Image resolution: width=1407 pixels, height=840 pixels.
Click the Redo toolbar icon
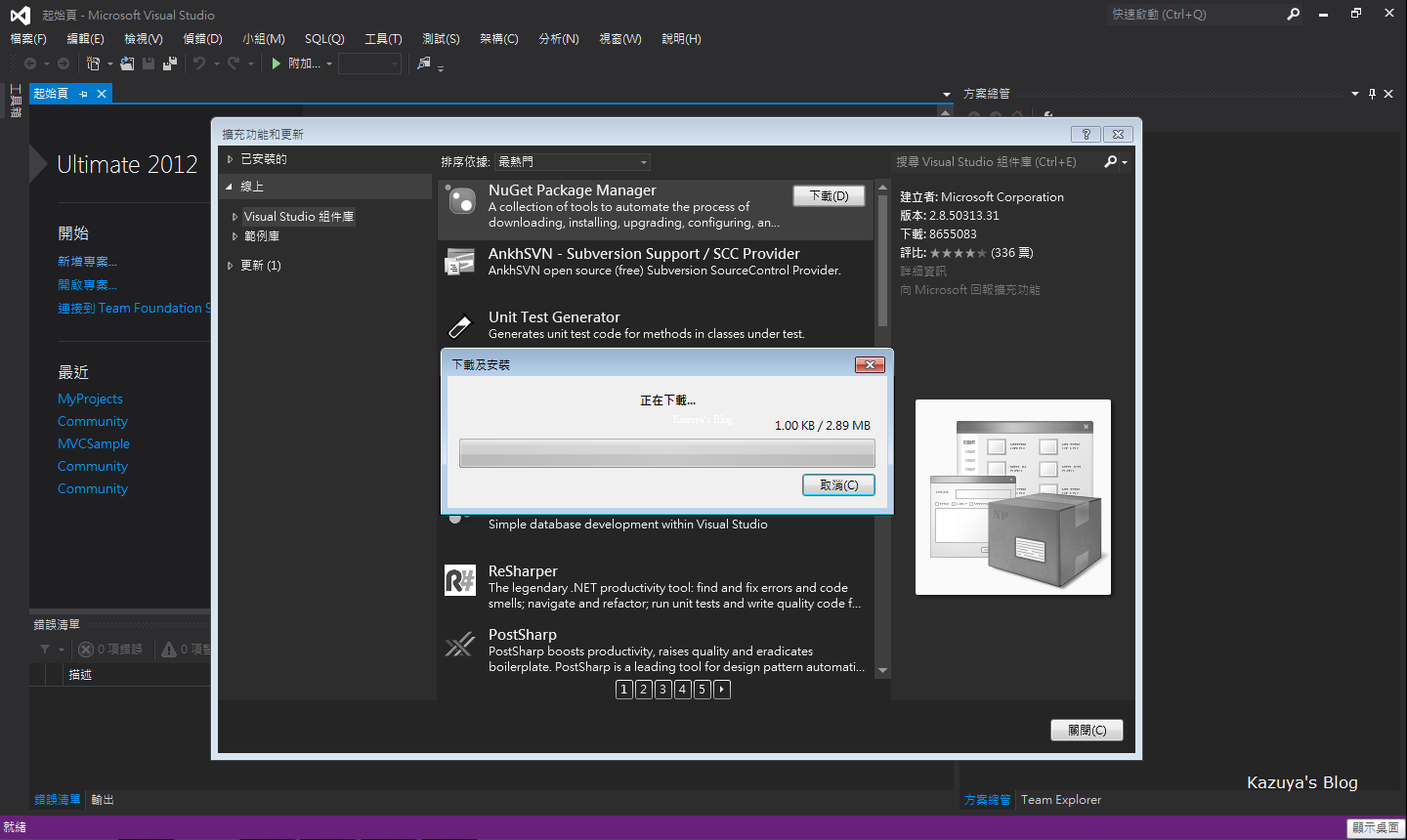tap(234, 63)
